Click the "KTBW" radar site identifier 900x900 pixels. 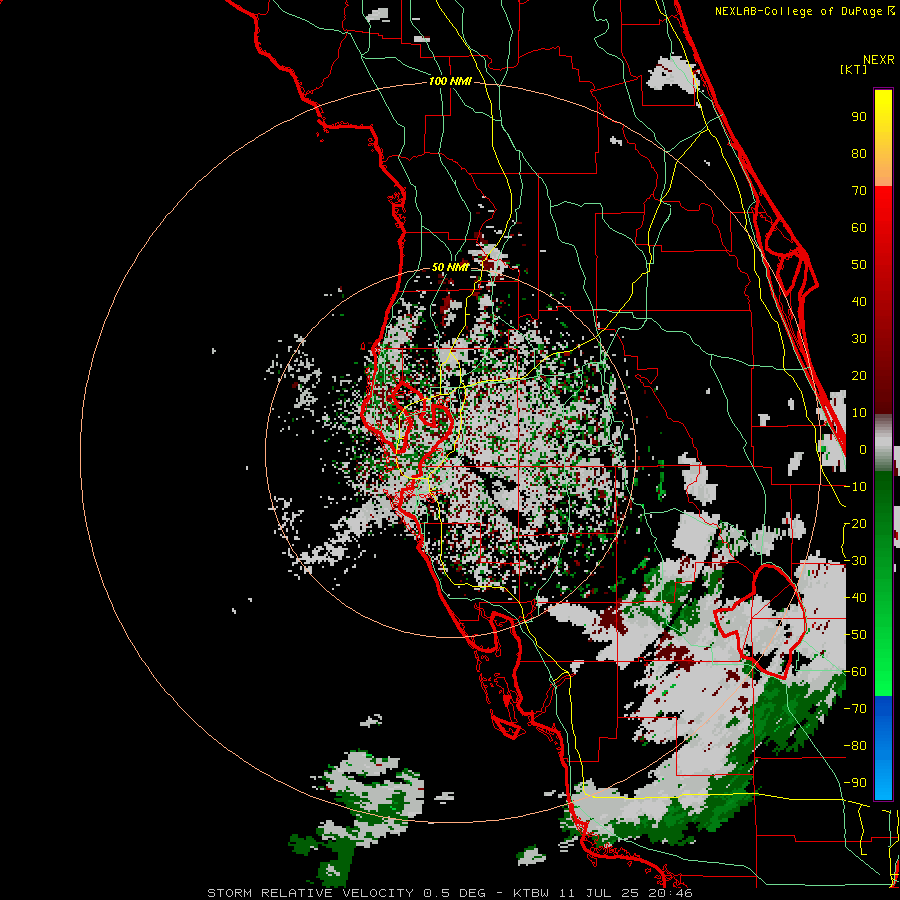tap(531, 893)
